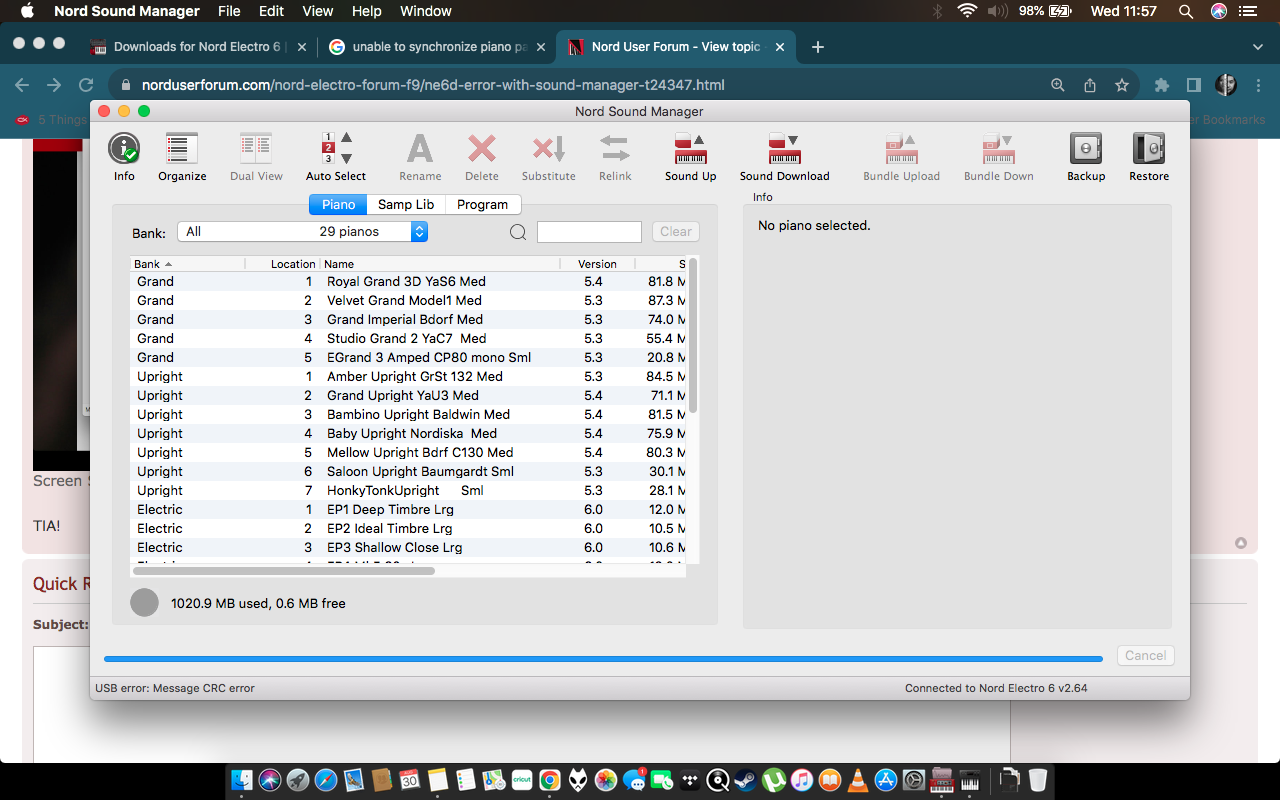
Task: Click the Restore safe icon
Action: [1149, 149]
